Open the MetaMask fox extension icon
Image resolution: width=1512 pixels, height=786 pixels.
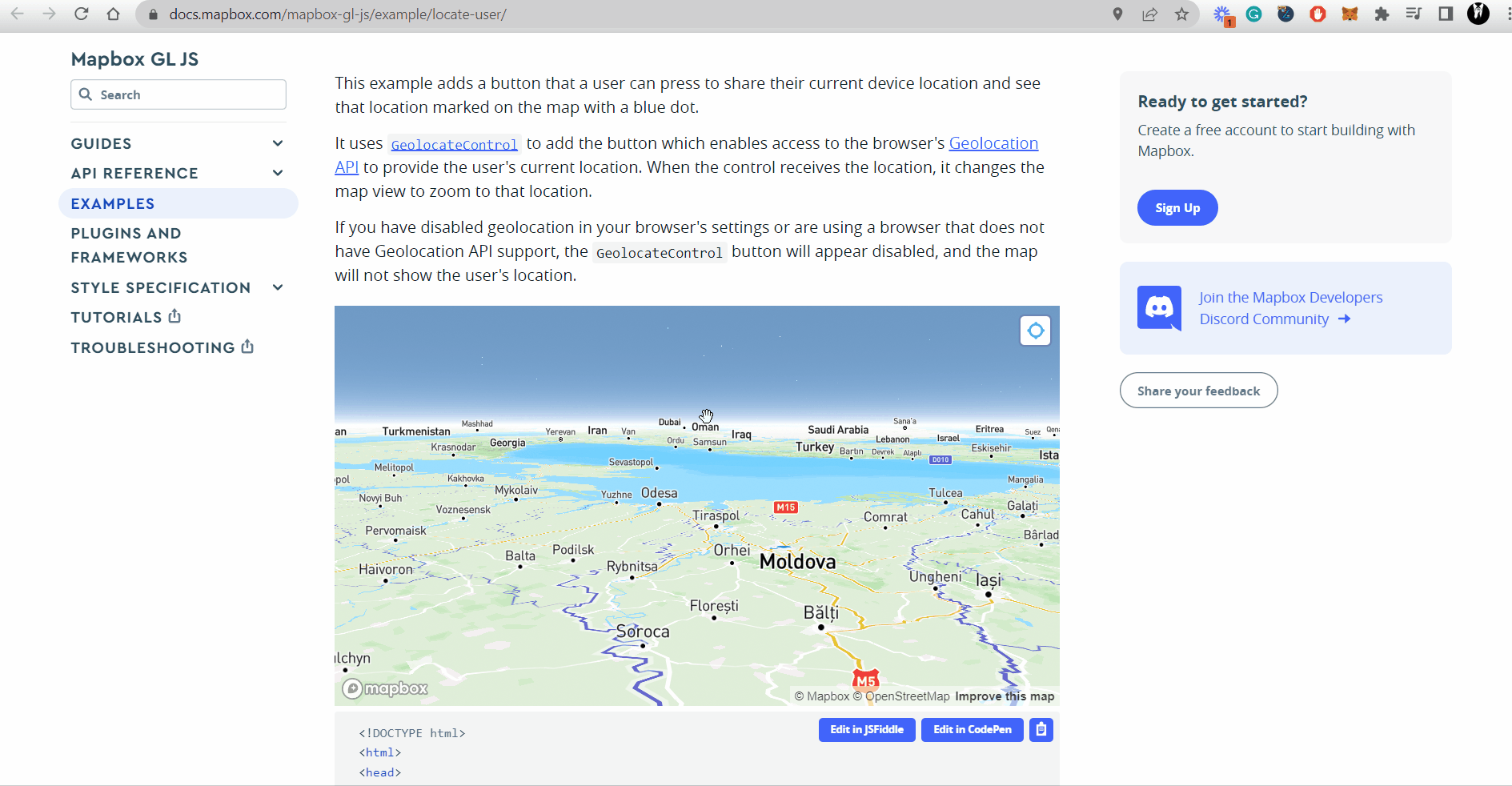click(1350, 14)
